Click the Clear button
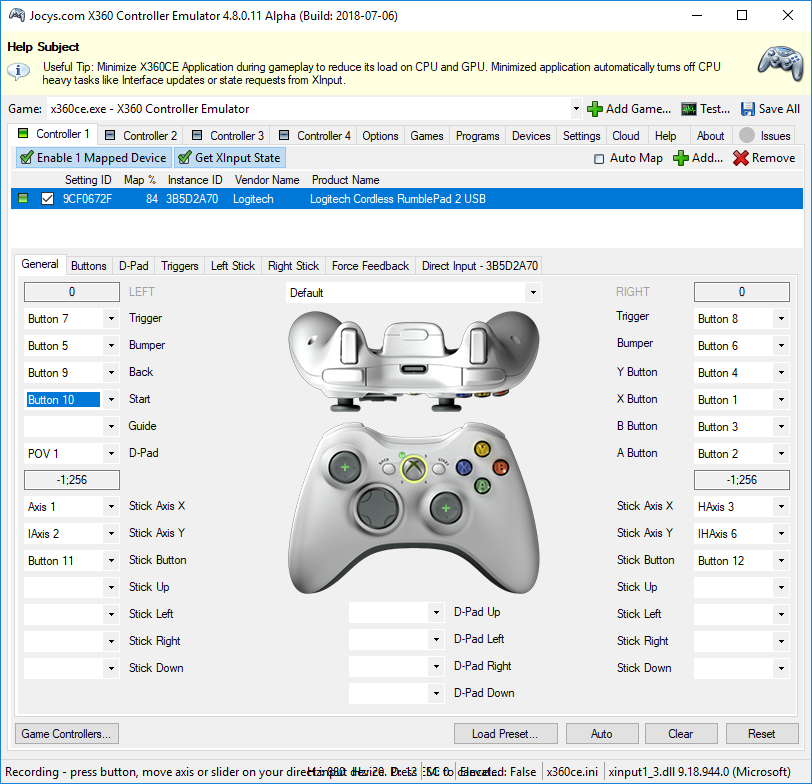 (x=680, y=734)
